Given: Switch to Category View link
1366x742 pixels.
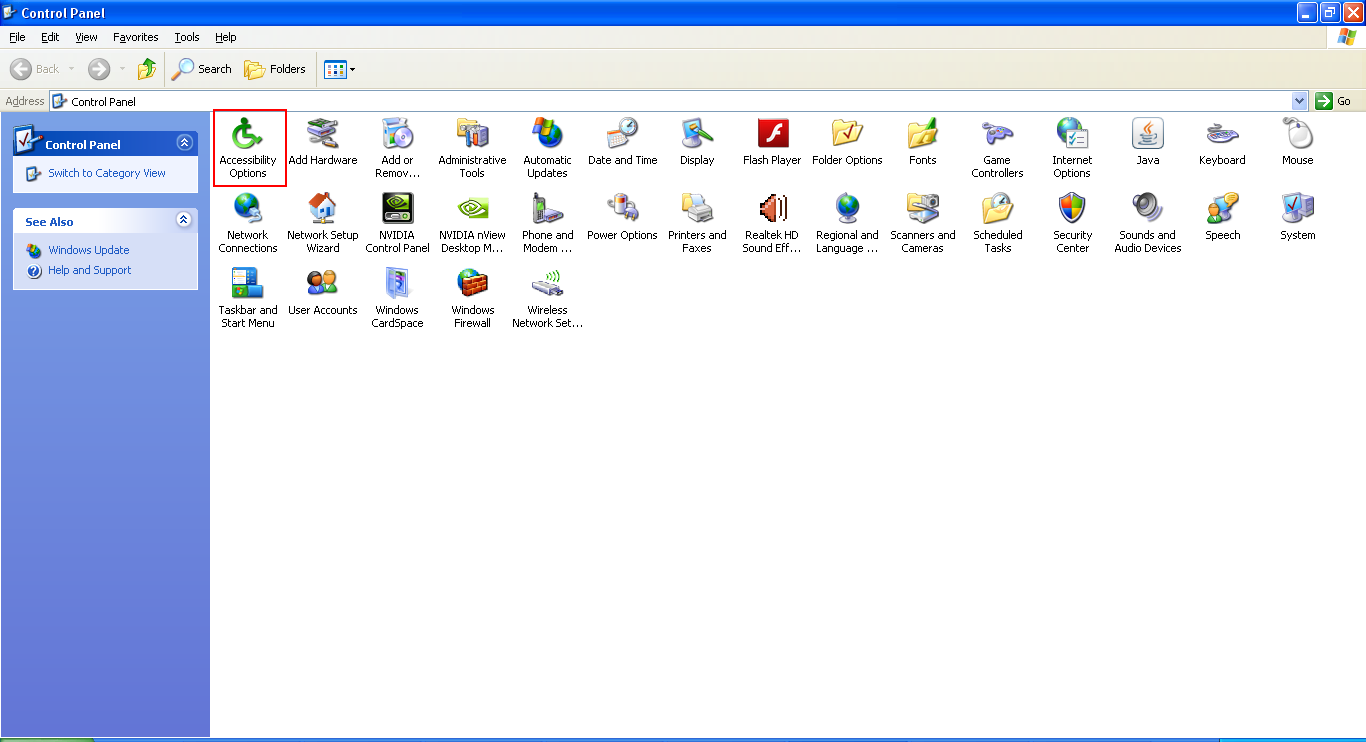Looking at the screenshot, I should [x=107, y=173].
